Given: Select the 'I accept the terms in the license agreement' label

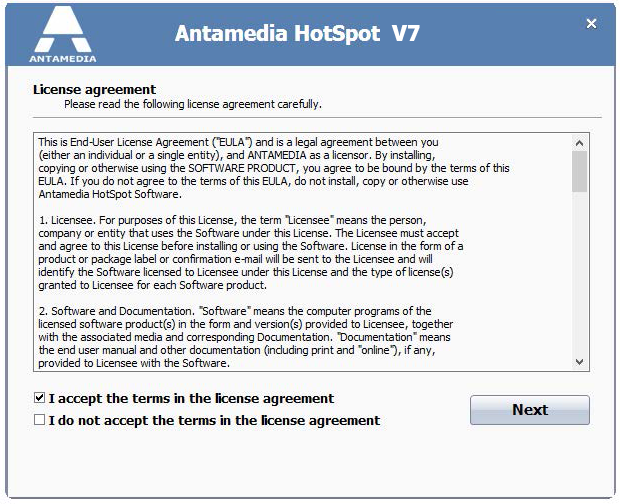Looking at the screenshot, I should (x=191, y=398).
